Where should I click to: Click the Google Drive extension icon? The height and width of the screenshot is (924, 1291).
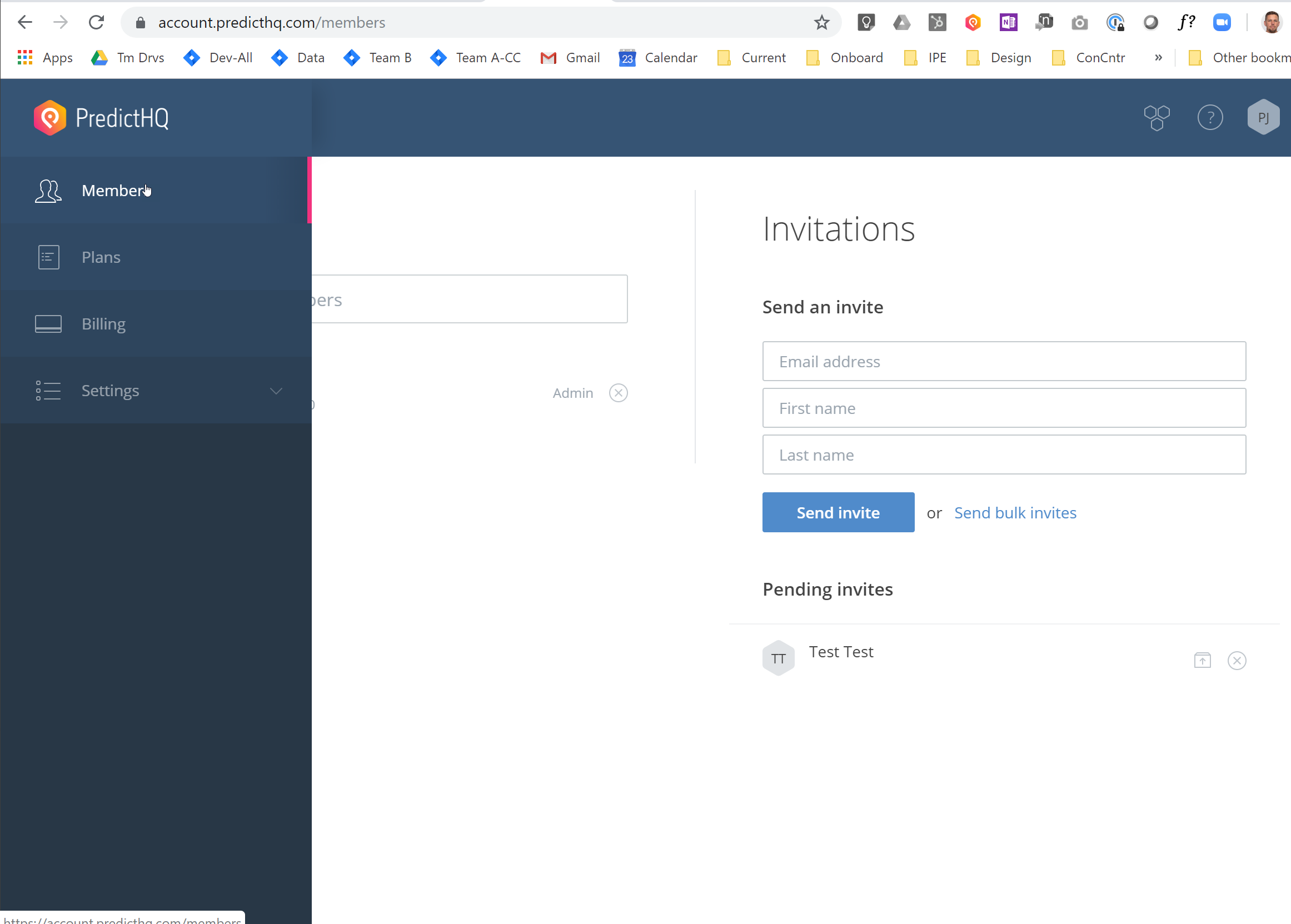[901, 23]
